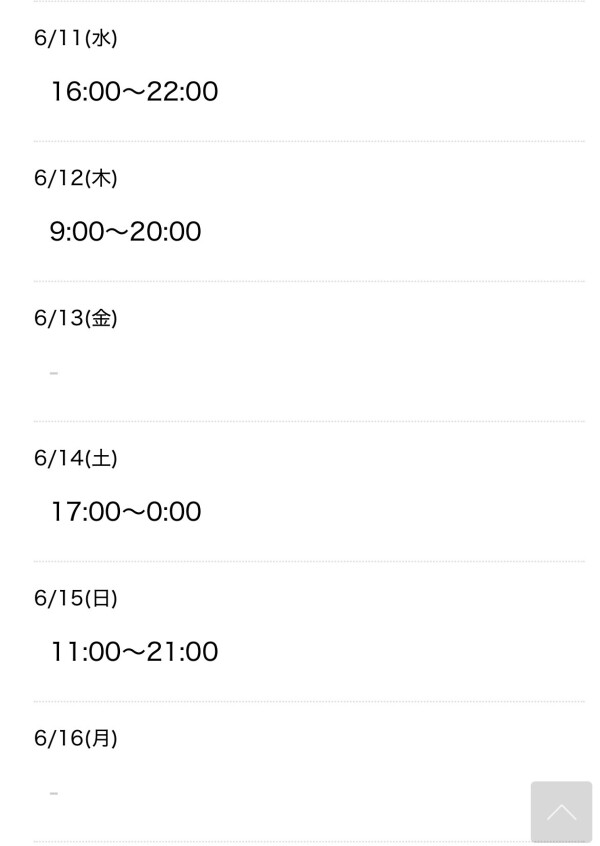Select the 9:00～20:00 time slot

click(126, 231)
